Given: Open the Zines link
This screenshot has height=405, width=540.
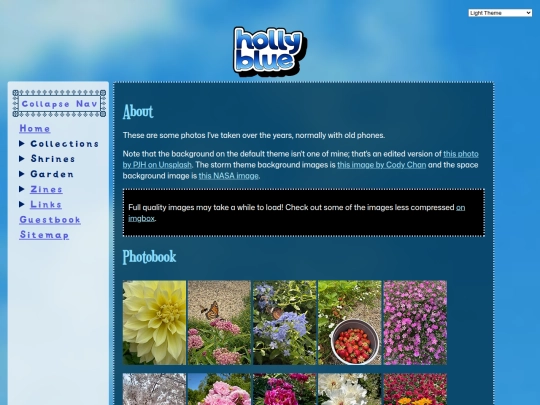Looking at the screenshot, I should (x=46, y=189).
